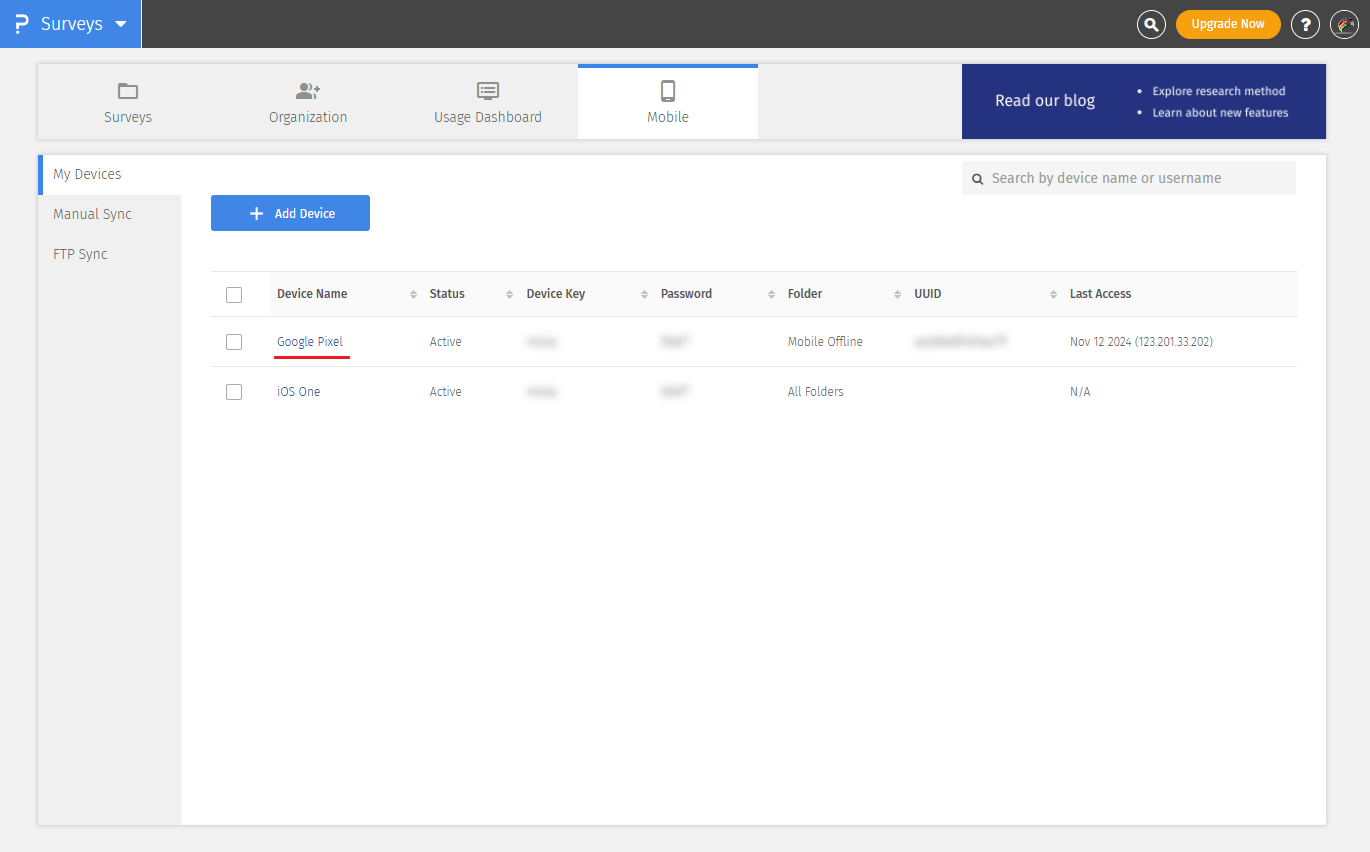Click the Mobile phone icon
1370x852 pixels.
(x=668, y=91)
